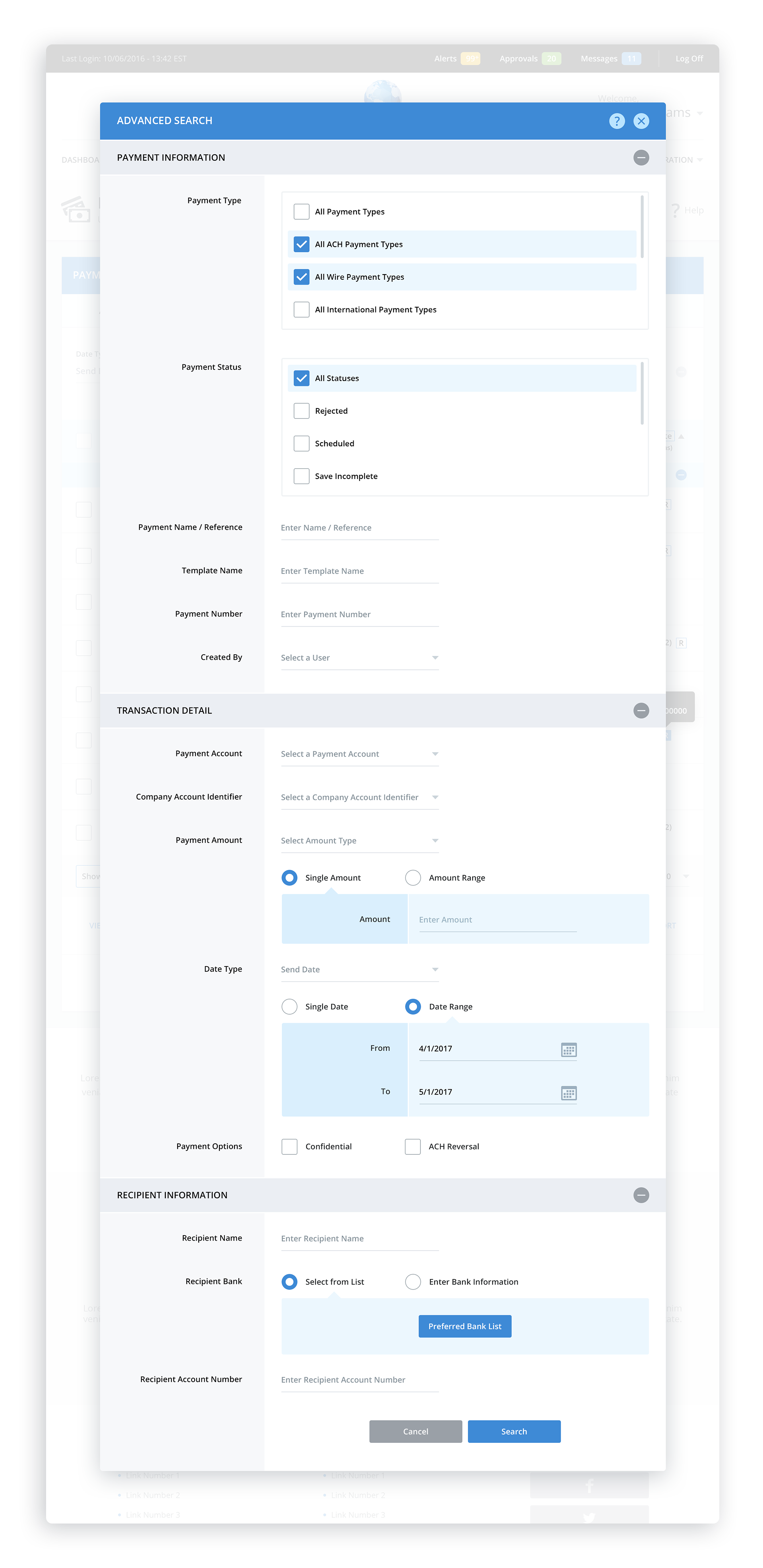Click the help question mark icon
Image resolution: width=763 pixels, height=1568 pixels.
click(x=616, y=121)
